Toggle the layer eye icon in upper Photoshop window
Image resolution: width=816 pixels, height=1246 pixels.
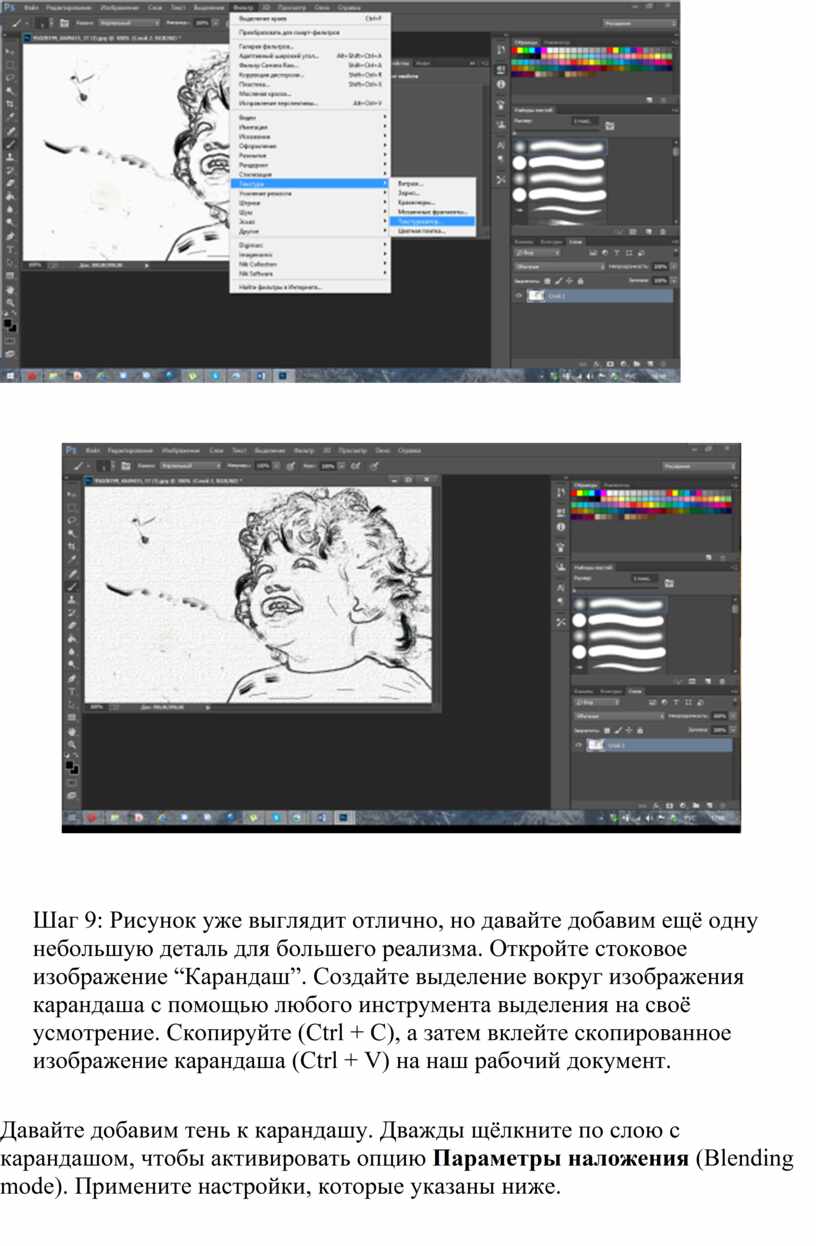point(518,296)
